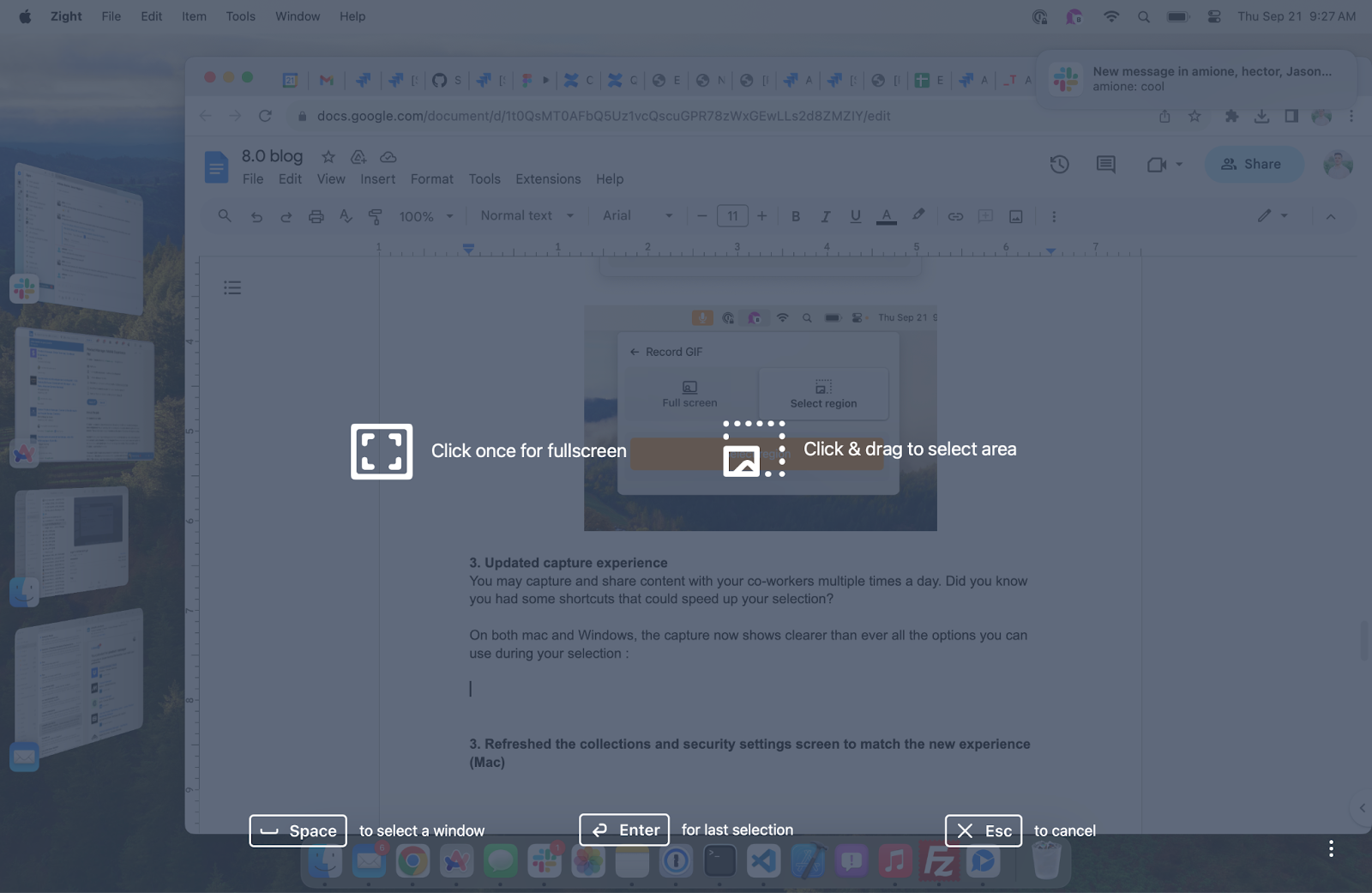Open the Google Docs Format menu
This screenshot has width=1372, height=893.
click(x=432, y=179)
